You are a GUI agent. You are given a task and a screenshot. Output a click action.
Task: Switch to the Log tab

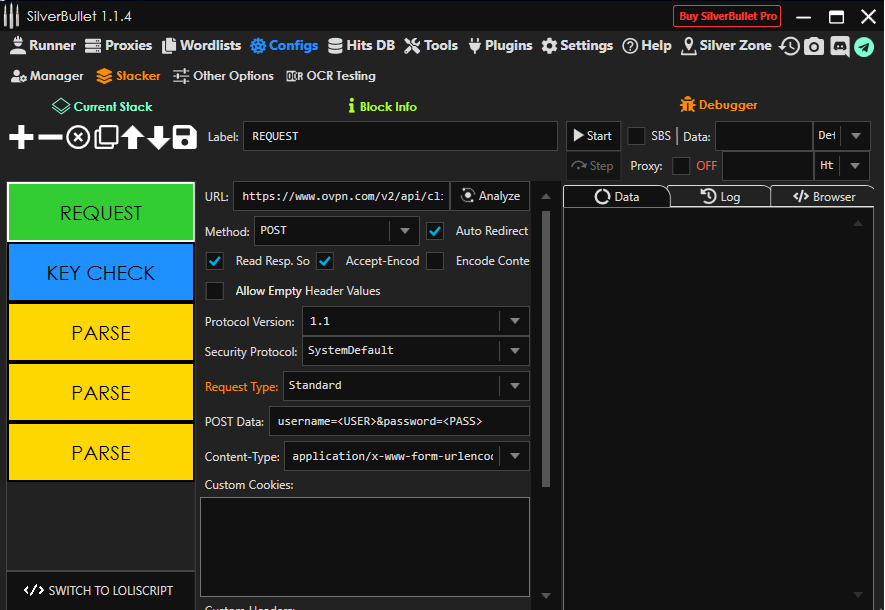tap(720, 197)
